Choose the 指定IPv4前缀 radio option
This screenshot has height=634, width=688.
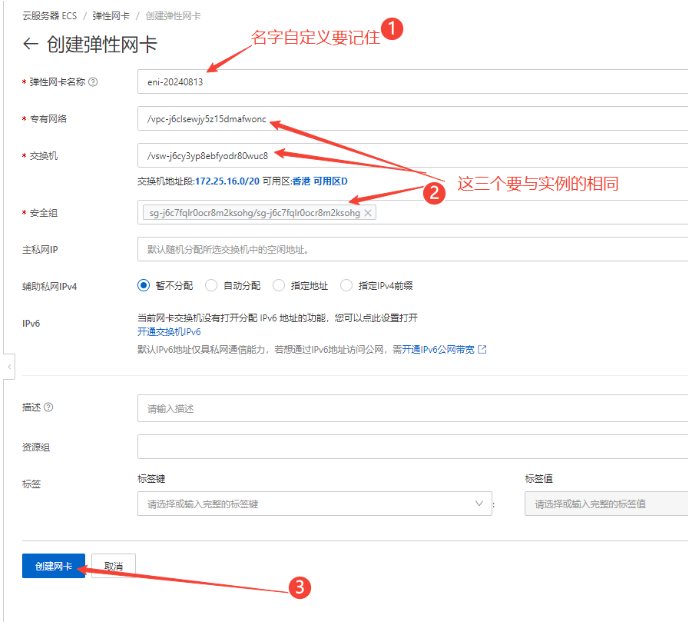tap(347, 285)
